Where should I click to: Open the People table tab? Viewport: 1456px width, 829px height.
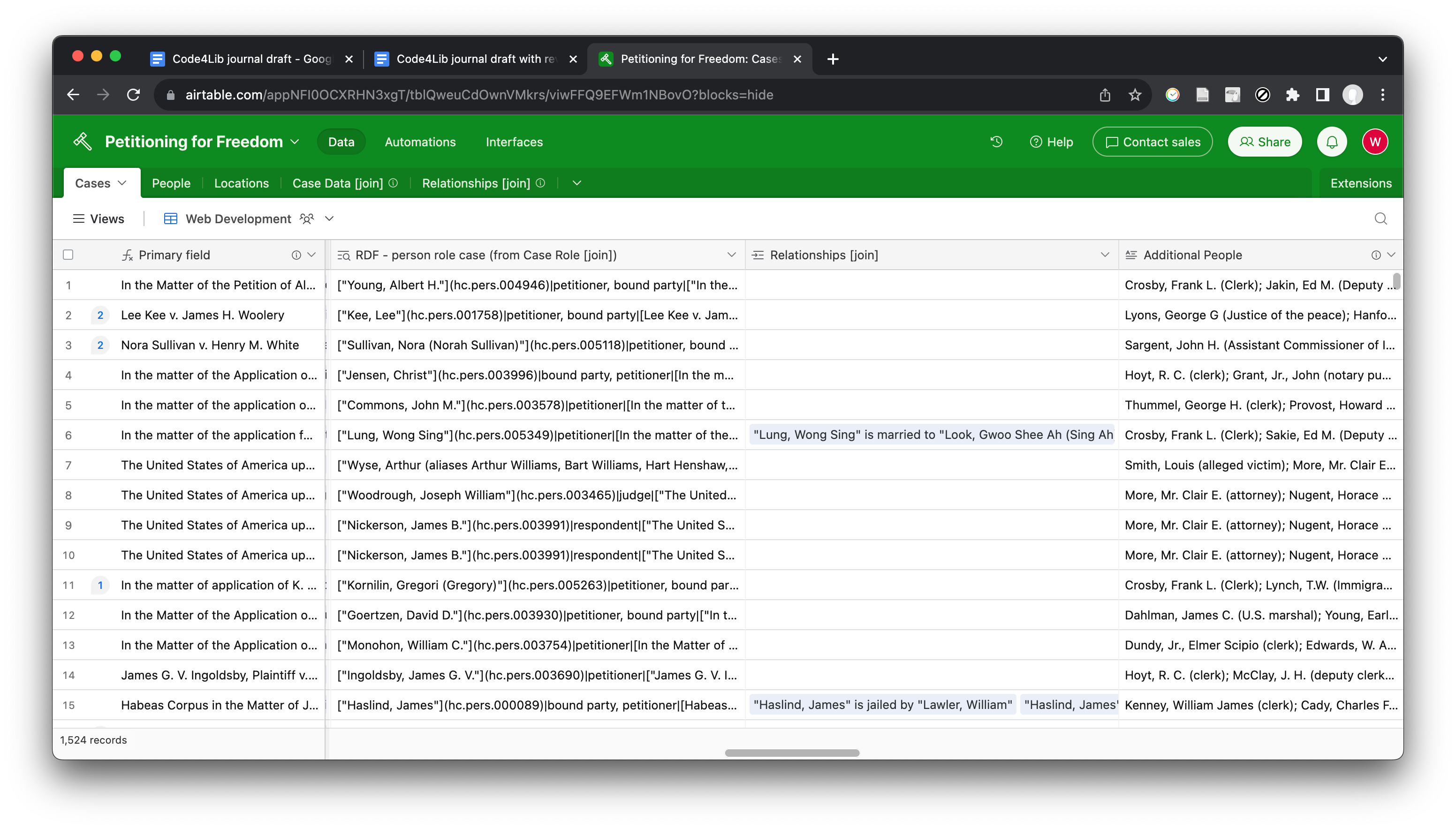(171, 183)
